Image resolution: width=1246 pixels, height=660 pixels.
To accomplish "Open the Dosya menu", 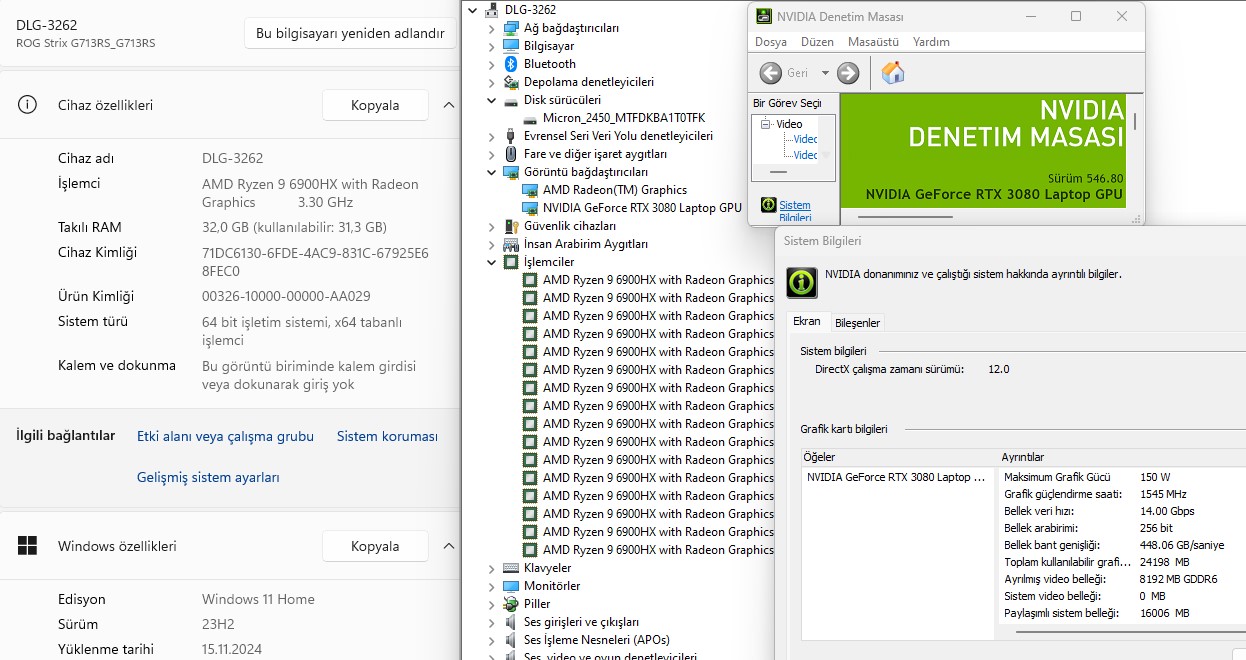I will coord(771,42).
